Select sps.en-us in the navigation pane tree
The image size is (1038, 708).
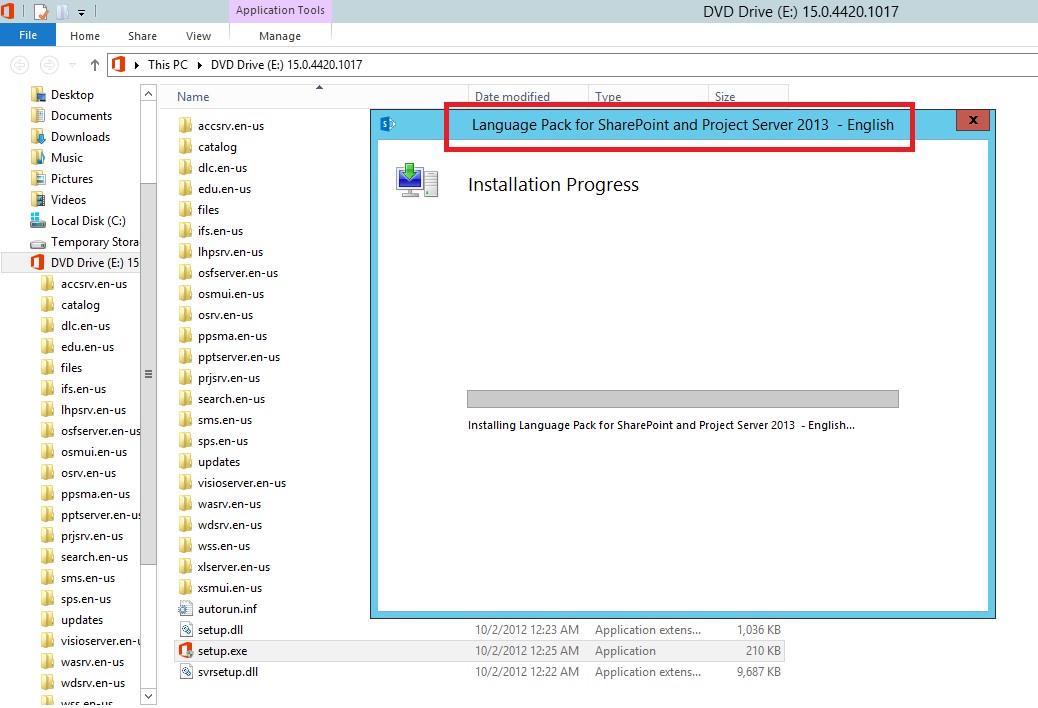[x=86, y=599]
